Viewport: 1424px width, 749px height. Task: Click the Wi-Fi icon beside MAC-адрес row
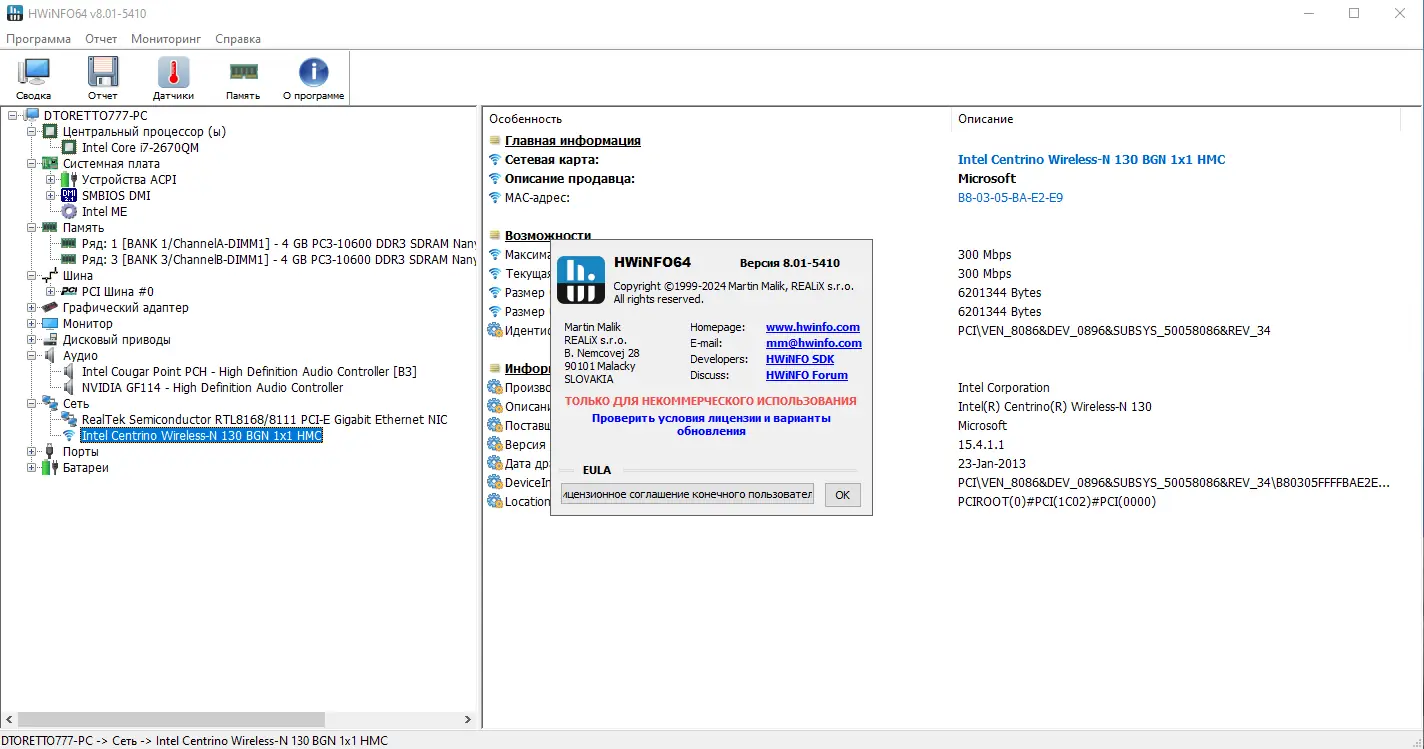(494, 197)
